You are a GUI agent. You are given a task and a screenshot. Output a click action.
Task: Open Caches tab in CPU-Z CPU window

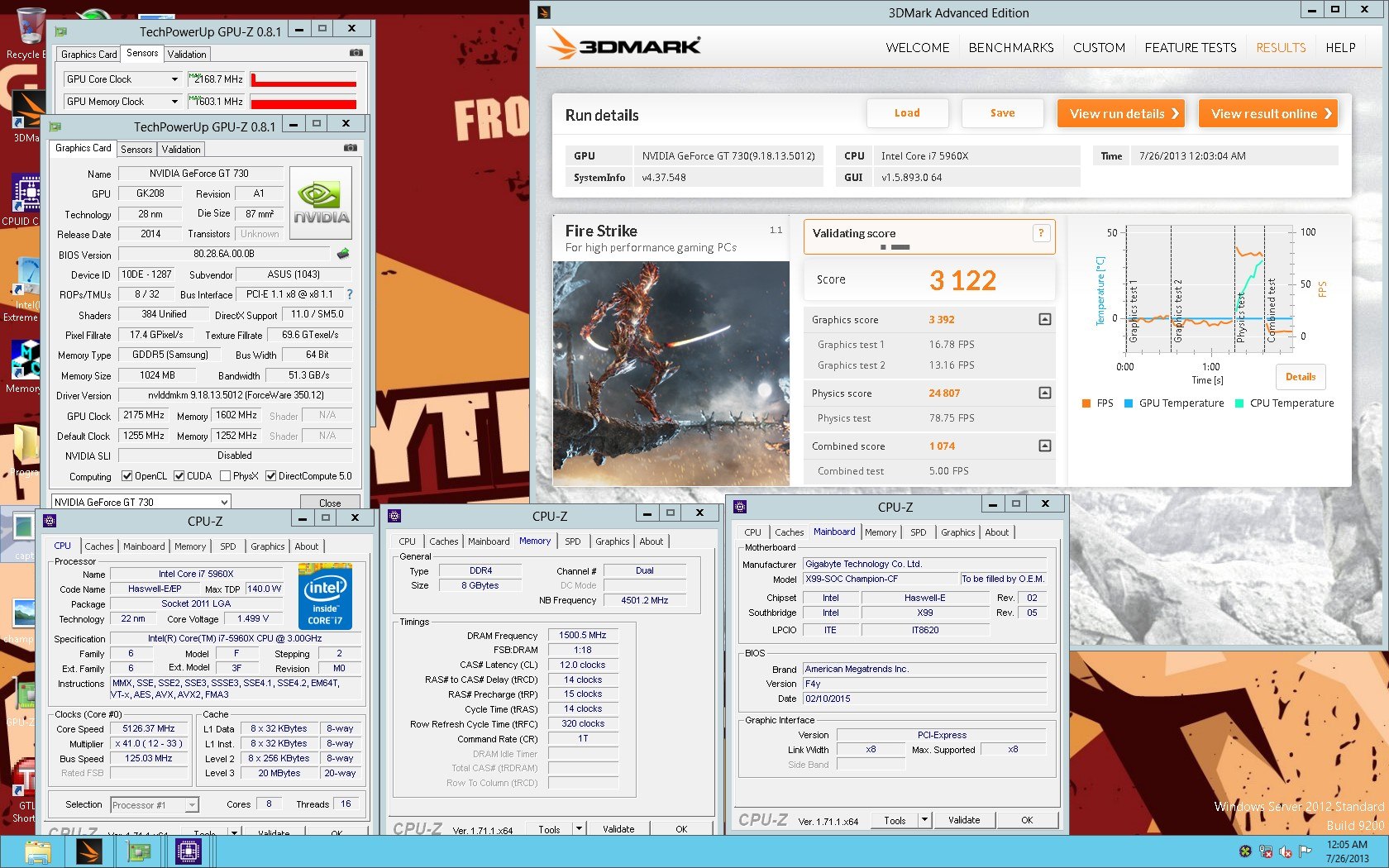[99, 546]
